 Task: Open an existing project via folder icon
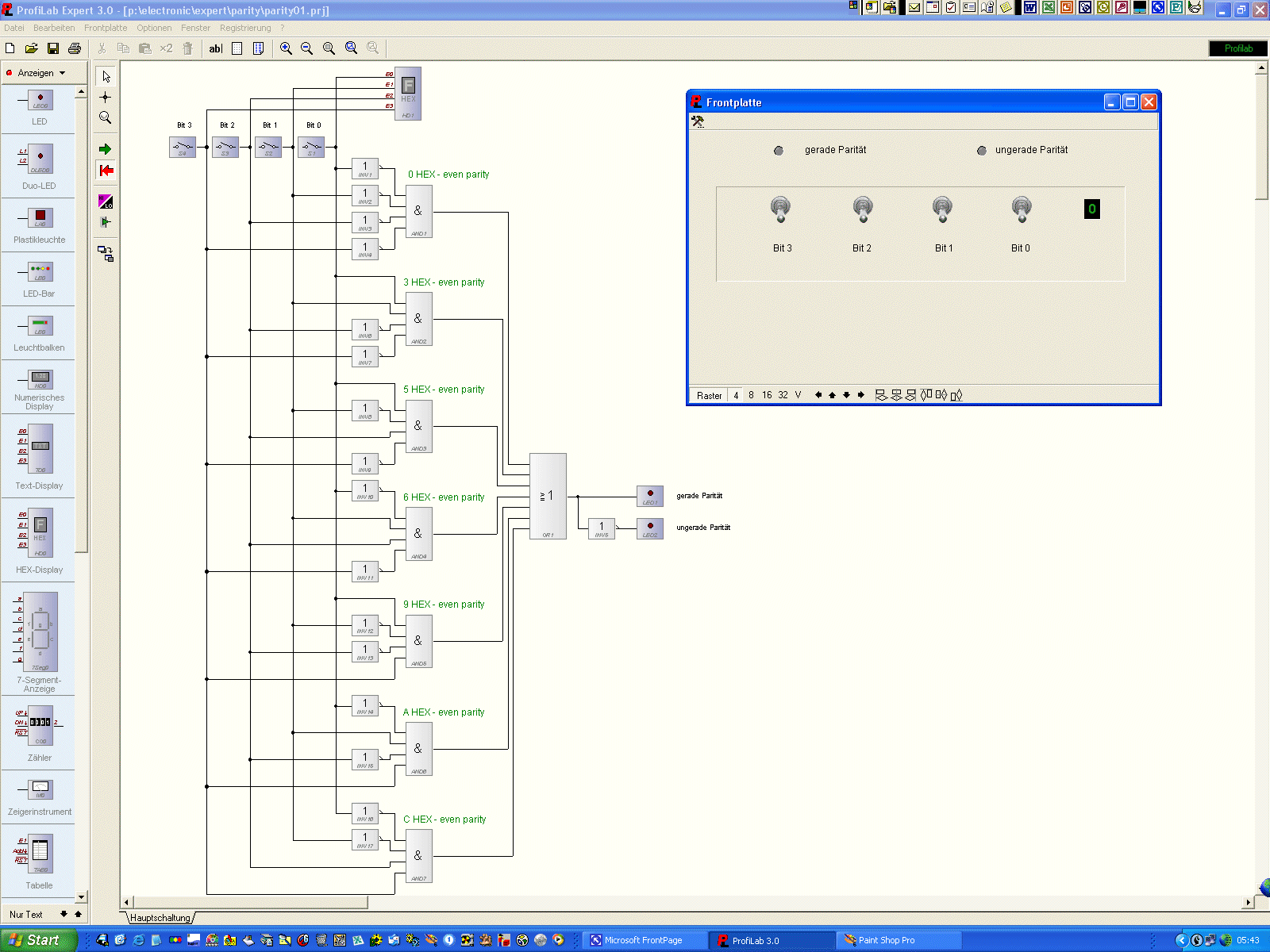[x=32, y=48]
